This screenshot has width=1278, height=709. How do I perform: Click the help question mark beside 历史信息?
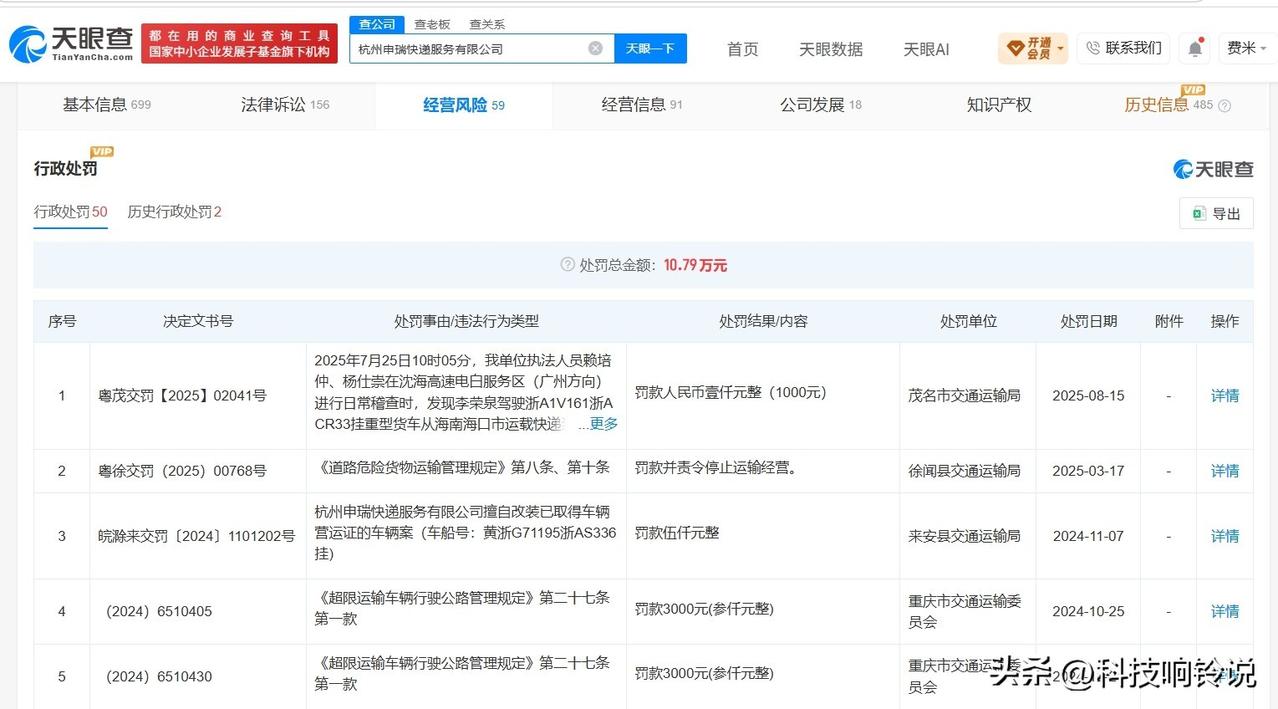(1224, 106)
